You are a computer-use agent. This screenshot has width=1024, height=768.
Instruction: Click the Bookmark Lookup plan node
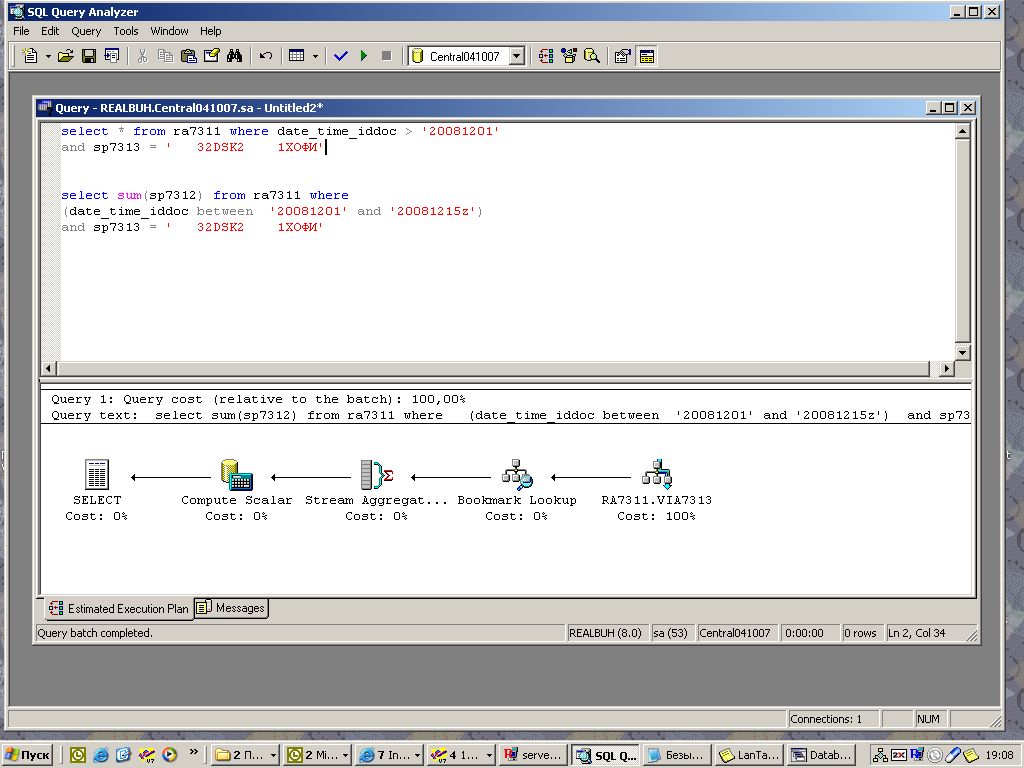tap(517, 475)
